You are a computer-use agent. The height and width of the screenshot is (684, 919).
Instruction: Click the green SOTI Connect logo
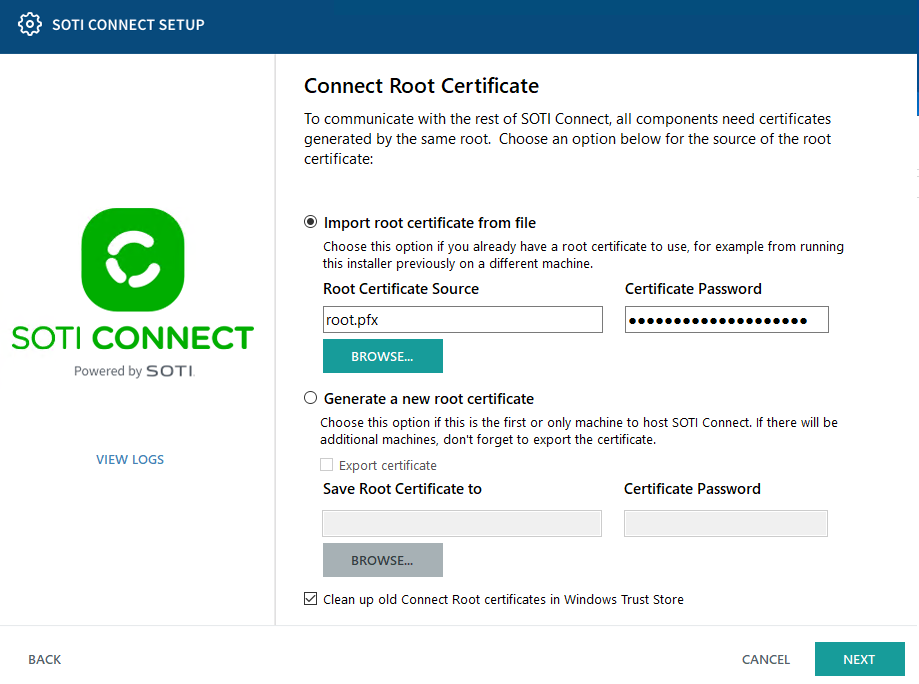click(x=132, y=260)
